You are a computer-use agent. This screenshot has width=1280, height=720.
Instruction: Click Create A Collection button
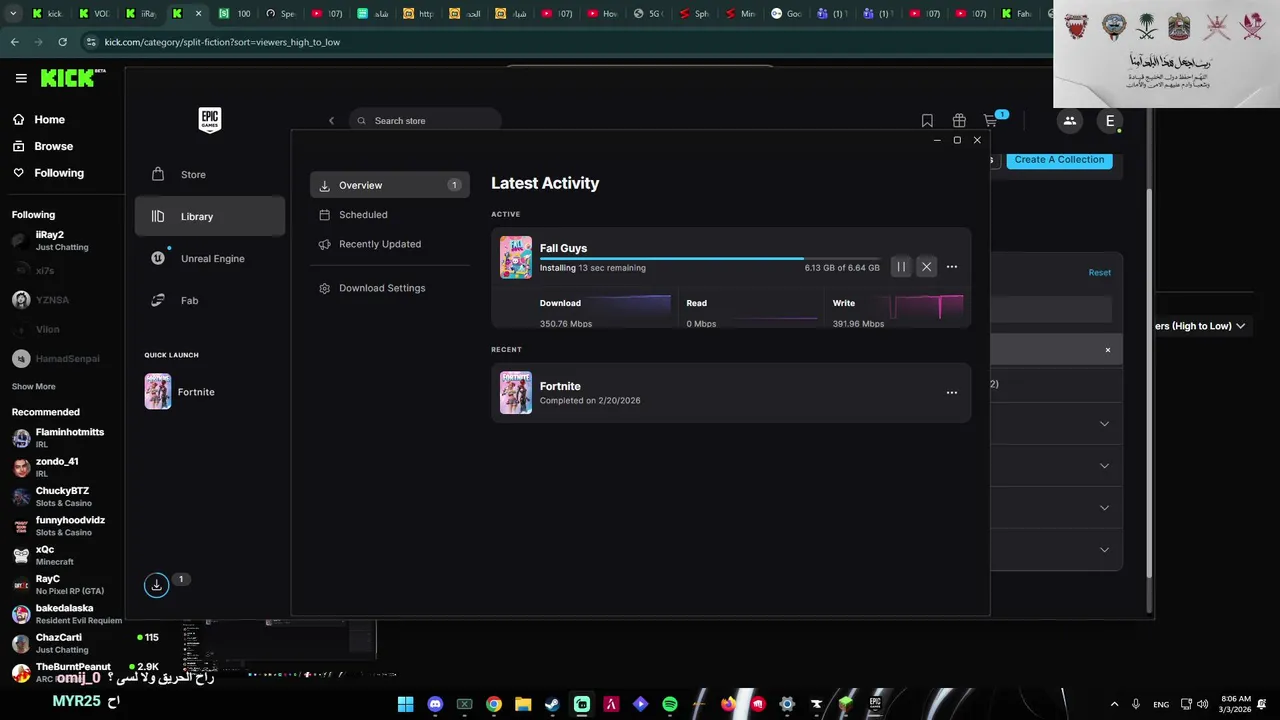pos(1059,160)
